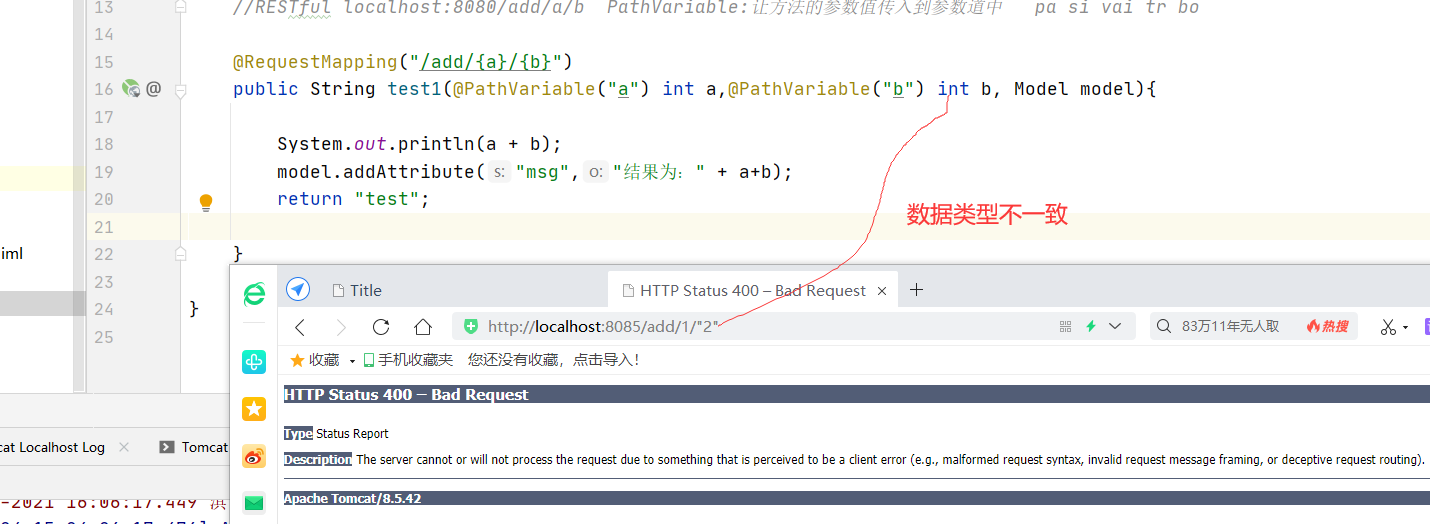Screen dimensions: 1430x524
Task: Go forward in the browser
Action: [x=341, y=327]
